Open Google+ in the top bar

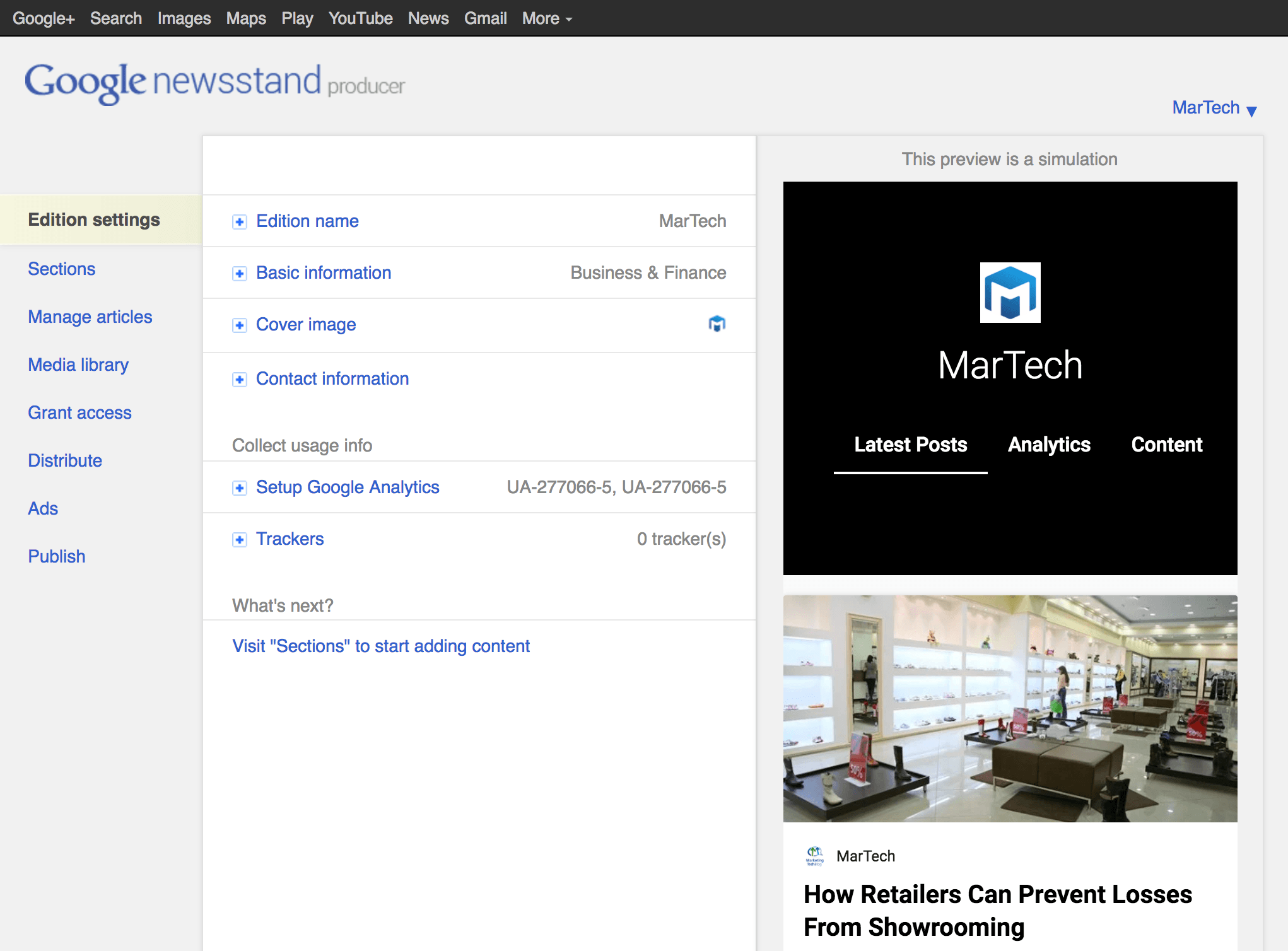click(x=44, y=18)
